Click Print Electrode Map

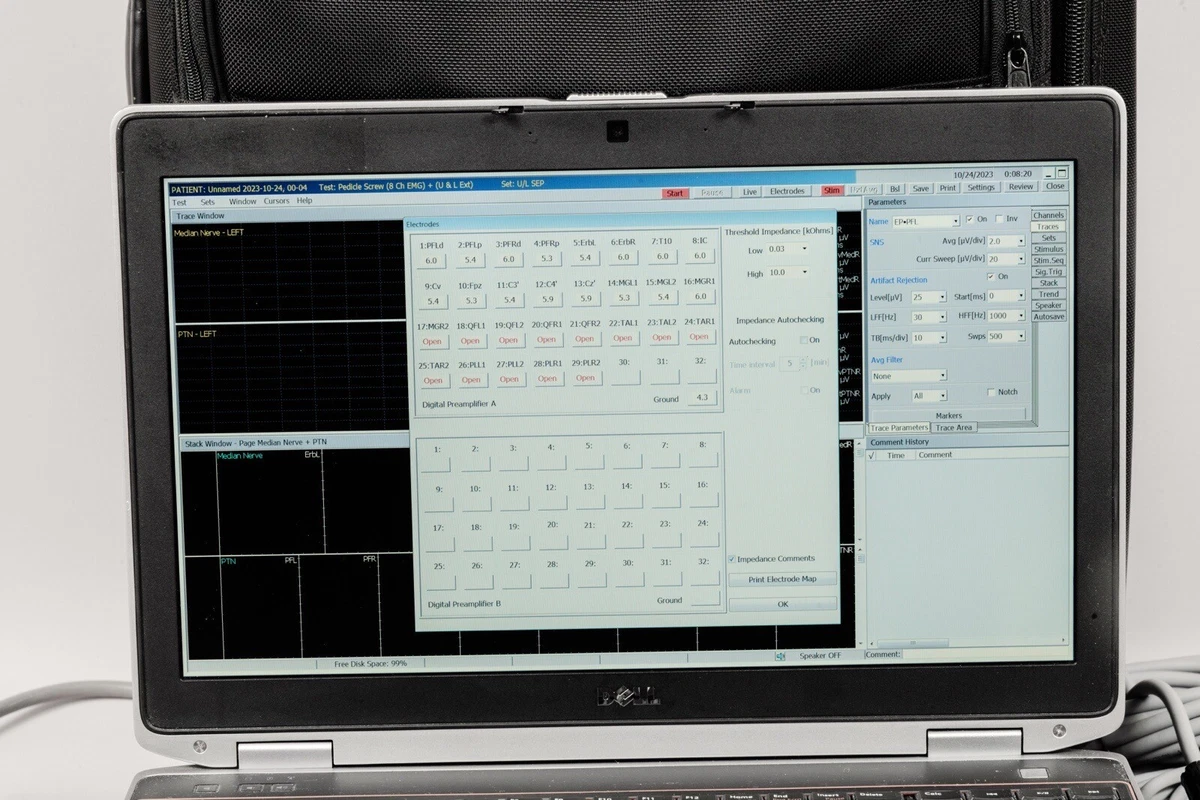coord(782,579)
